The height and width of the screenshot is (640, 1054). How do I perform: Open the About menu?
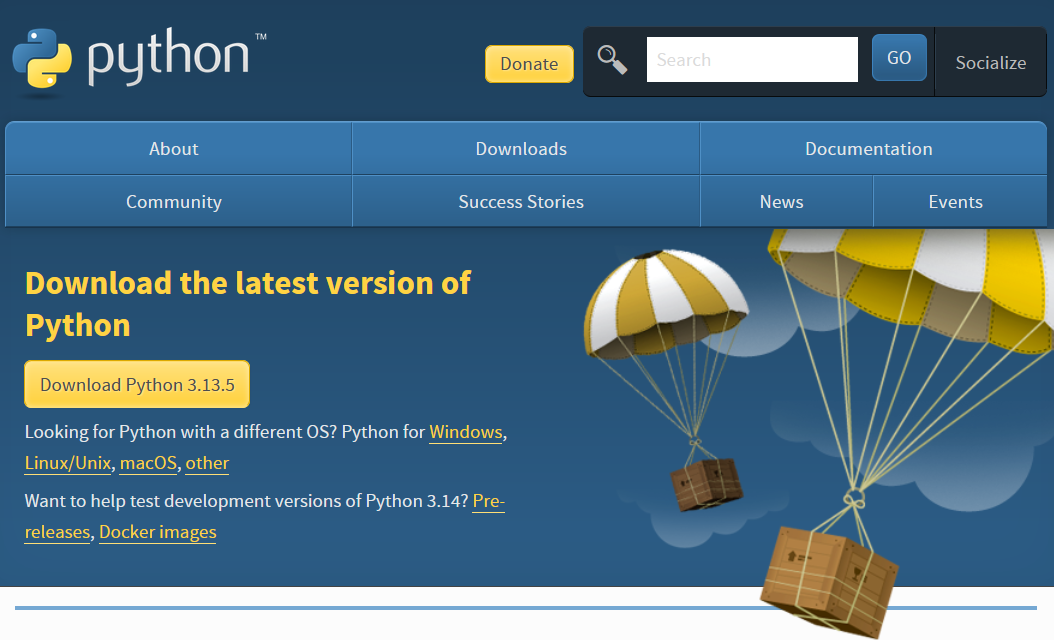click(x=174, y=149)
